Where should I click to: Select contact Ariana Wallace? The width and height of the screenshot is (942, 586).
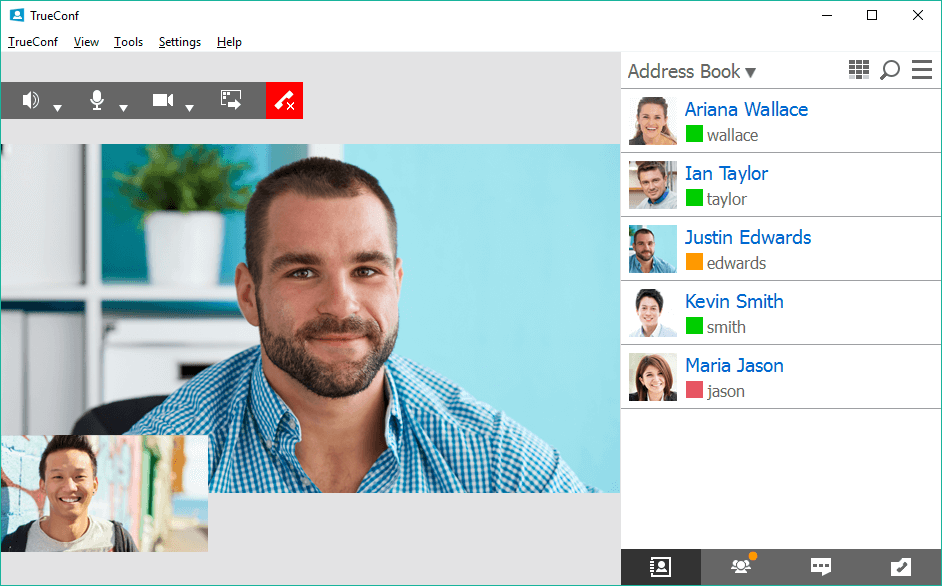point(781,121)
